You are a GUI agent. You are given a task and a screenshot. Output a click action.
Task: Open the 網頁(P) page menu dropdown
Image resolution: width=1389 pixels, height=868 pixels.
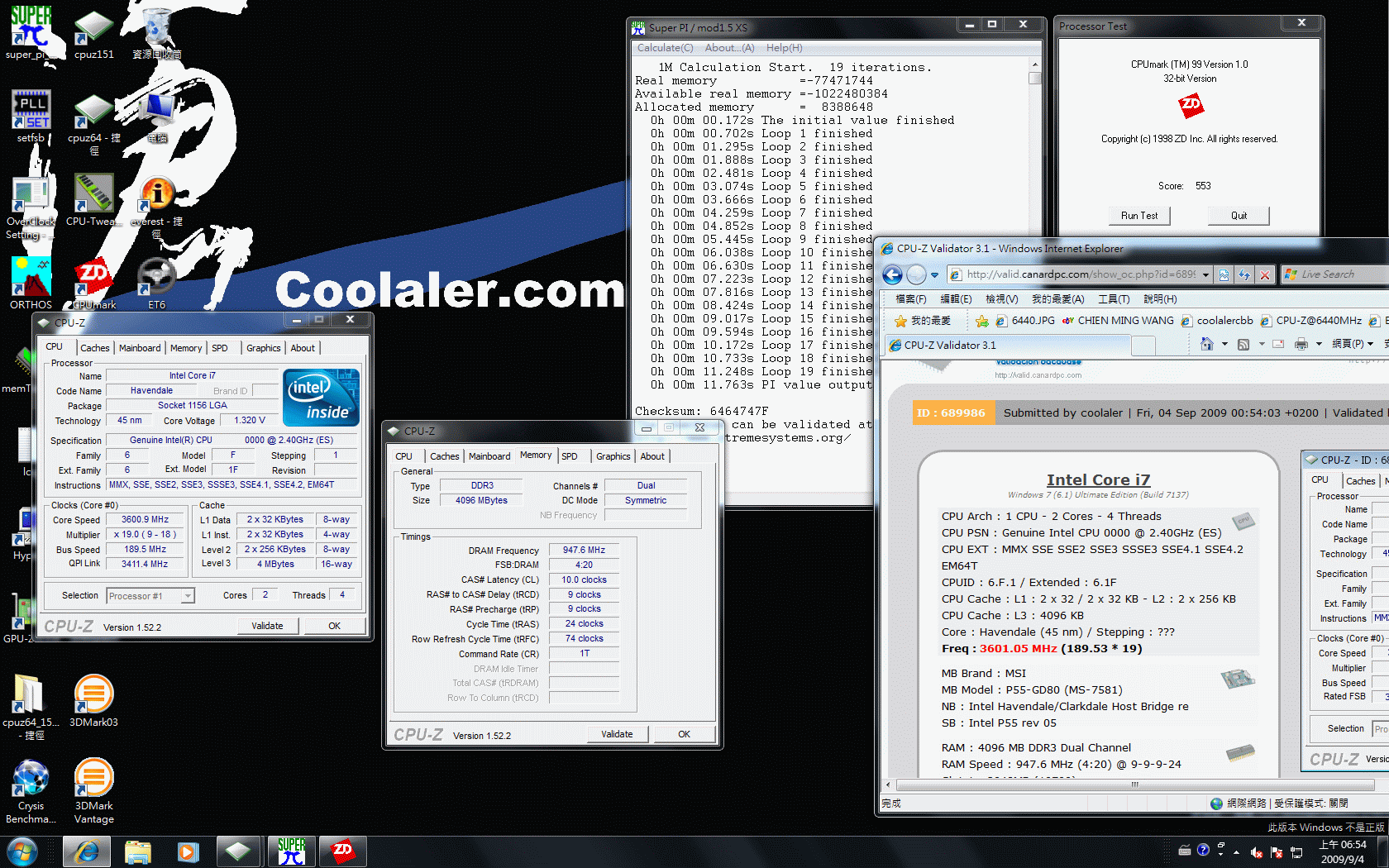[x=1353, y=344]
